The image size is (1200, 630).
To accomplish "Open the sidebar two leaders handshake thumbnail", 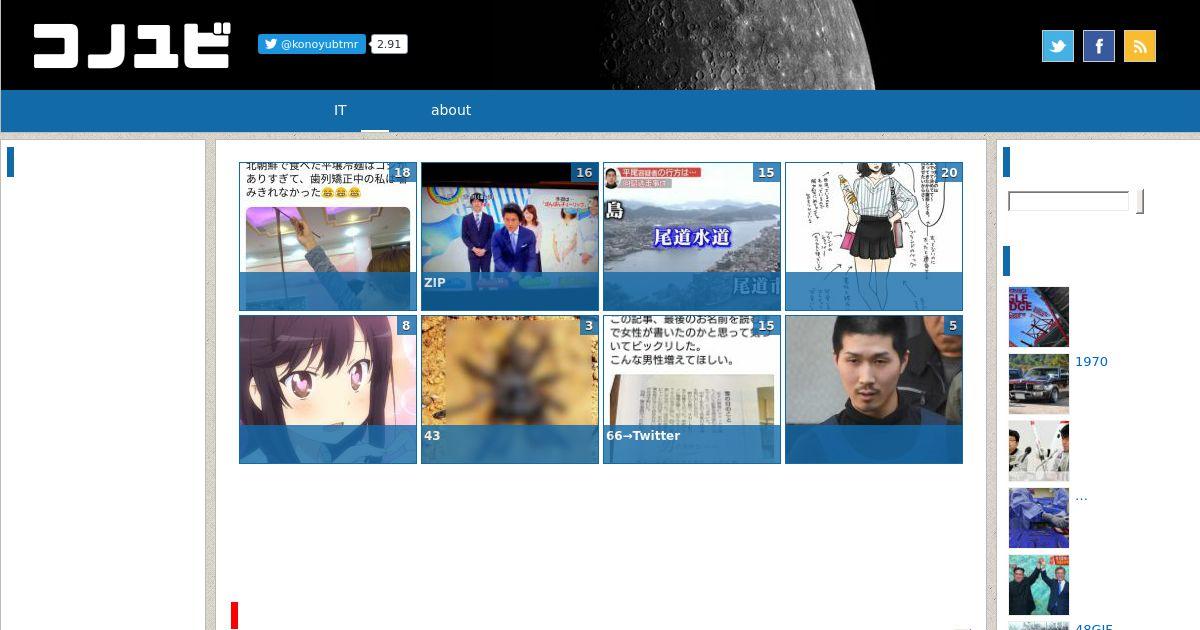I will tap(1039, 585).
